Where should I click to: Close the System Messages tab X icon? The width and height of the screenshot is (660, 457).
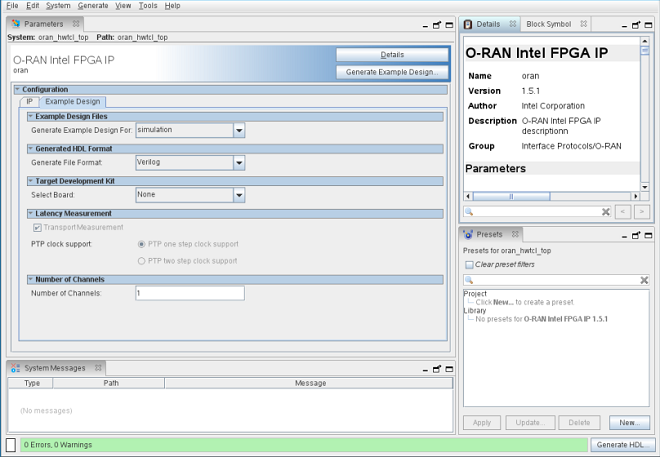[98, 368]
